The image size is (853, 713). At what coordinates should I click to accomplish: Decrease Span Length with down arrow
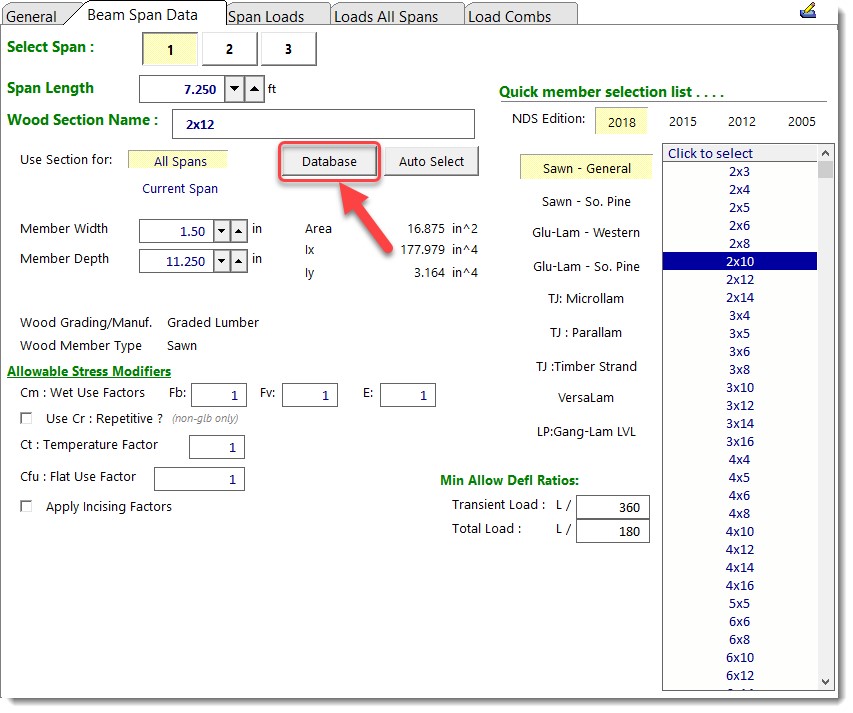click(234, 89)
